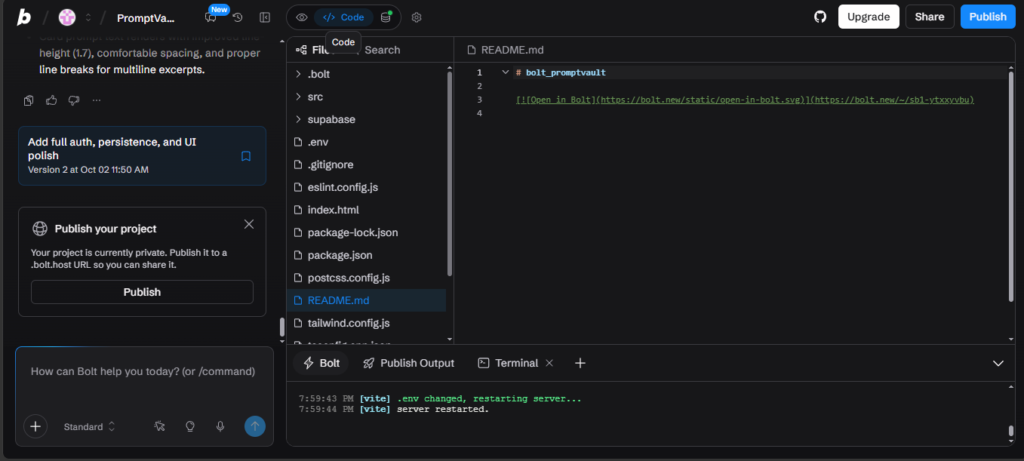Select the Code view toggle
The width and height of the screenshot is (1024, 461).
coord(344,18)
